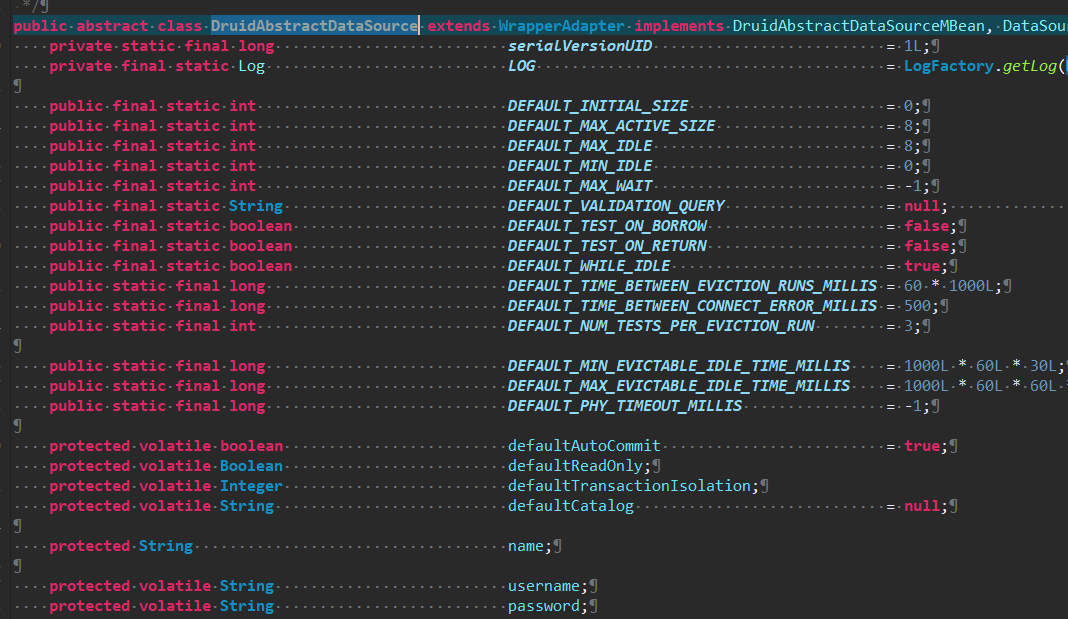The image size is (1068, 619).
Task: Click the serialVersionUID field name
Action: tap(580, 46)
